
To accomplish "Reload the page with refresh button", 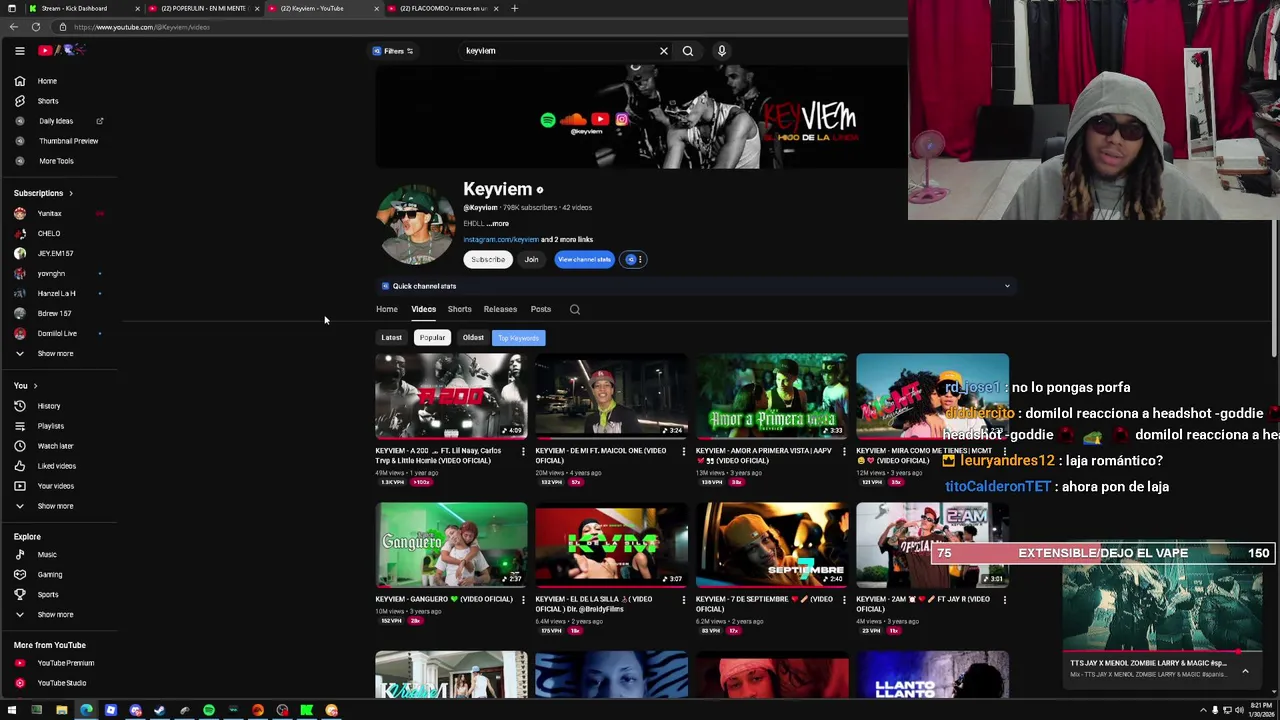I will [36, 27].
